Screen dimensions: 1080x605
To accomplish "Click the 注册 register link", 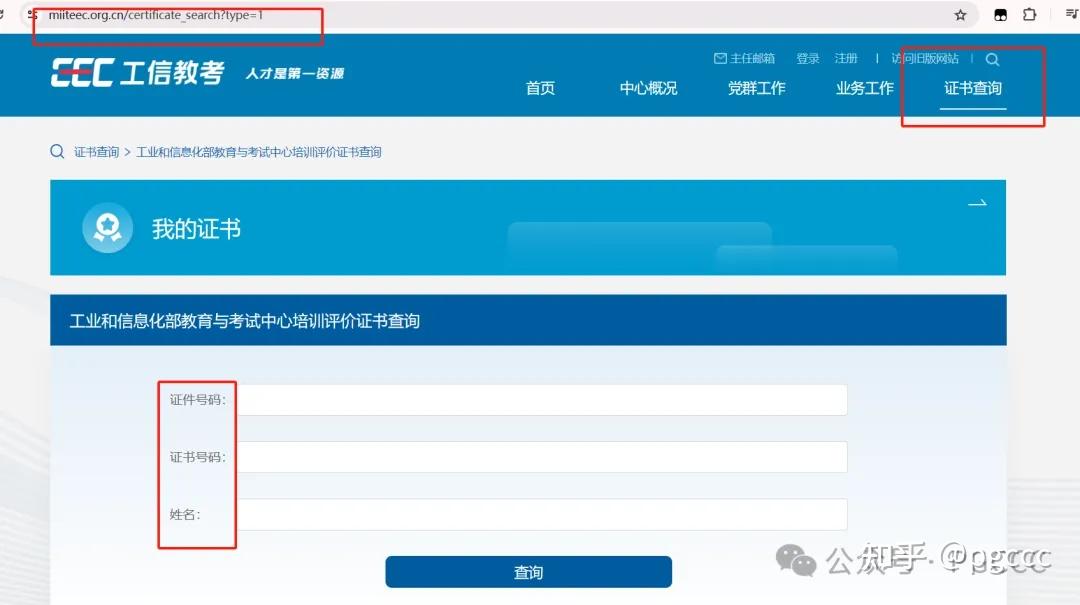I will 846,58.
